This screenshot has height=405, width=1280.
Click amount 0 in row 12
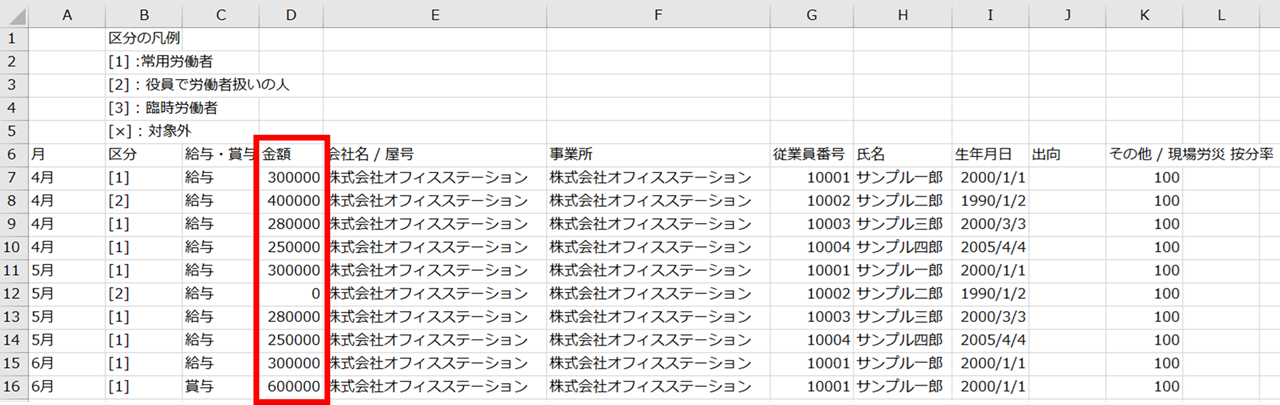click(x=292, y=294)
